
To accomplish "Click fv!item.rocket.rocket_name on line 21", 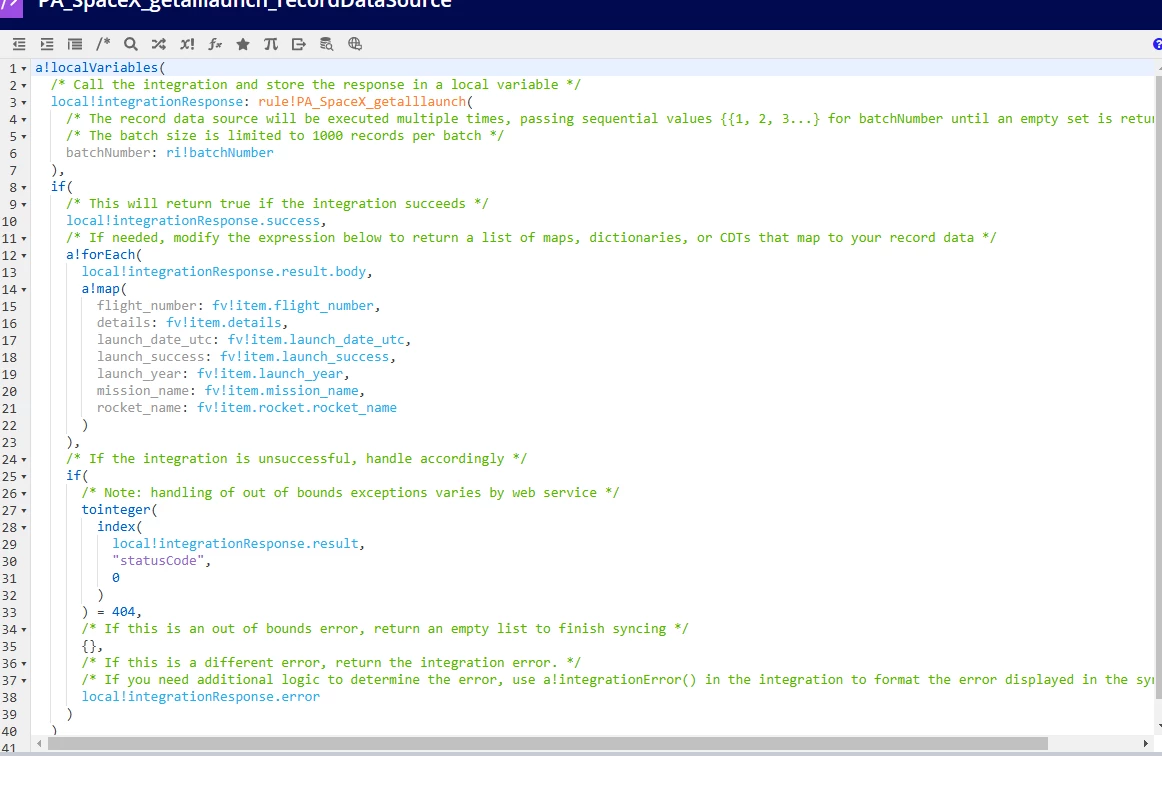I will (x=296, y=408).
